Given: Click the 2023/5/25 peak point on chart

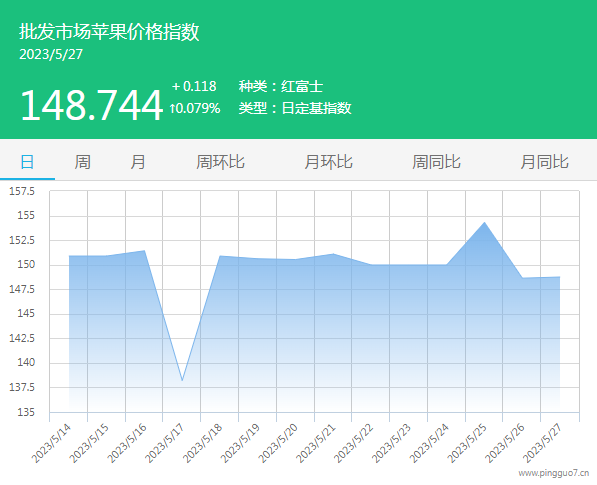Looking at the screenshot, I should pos(484,222).
